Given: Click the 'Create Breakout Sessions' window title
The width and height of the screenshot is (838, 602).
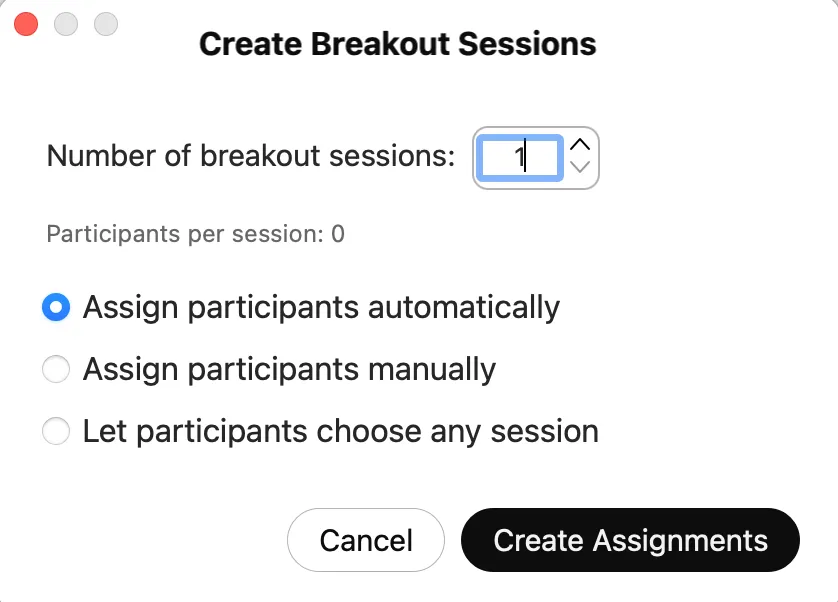Looking at the screenshot, I should click(x=397, y=45).
